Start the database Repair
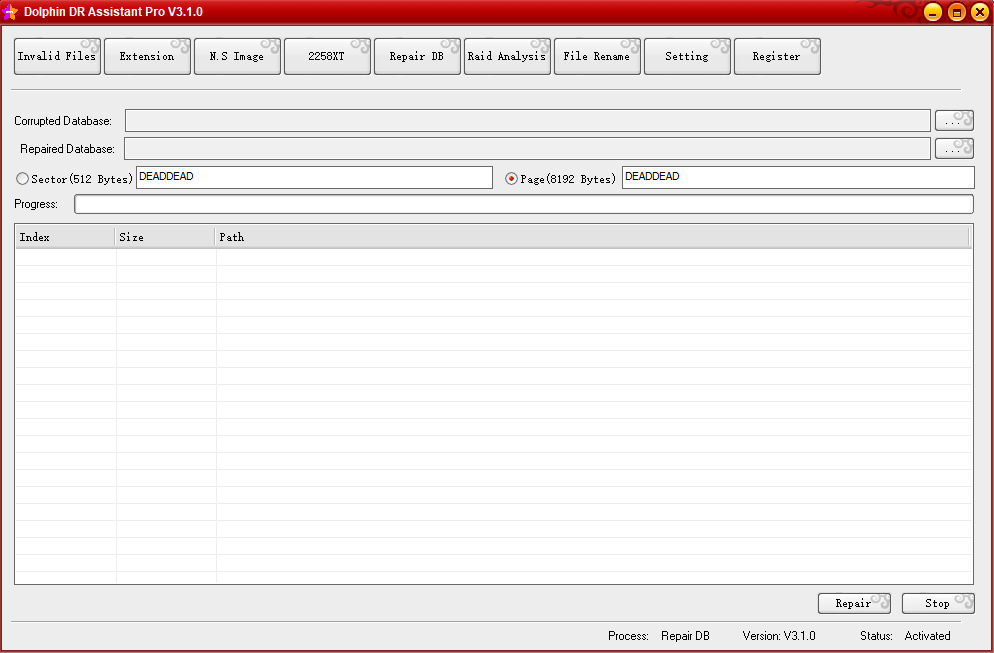Image resolution: width=994 pixels, height=653 pixels. (854, 604)
